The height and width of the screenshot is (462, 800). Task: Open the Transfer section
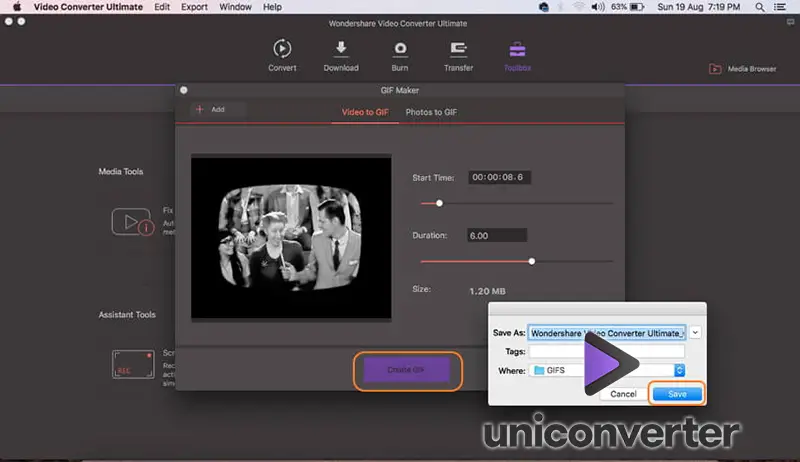(458, 55)
